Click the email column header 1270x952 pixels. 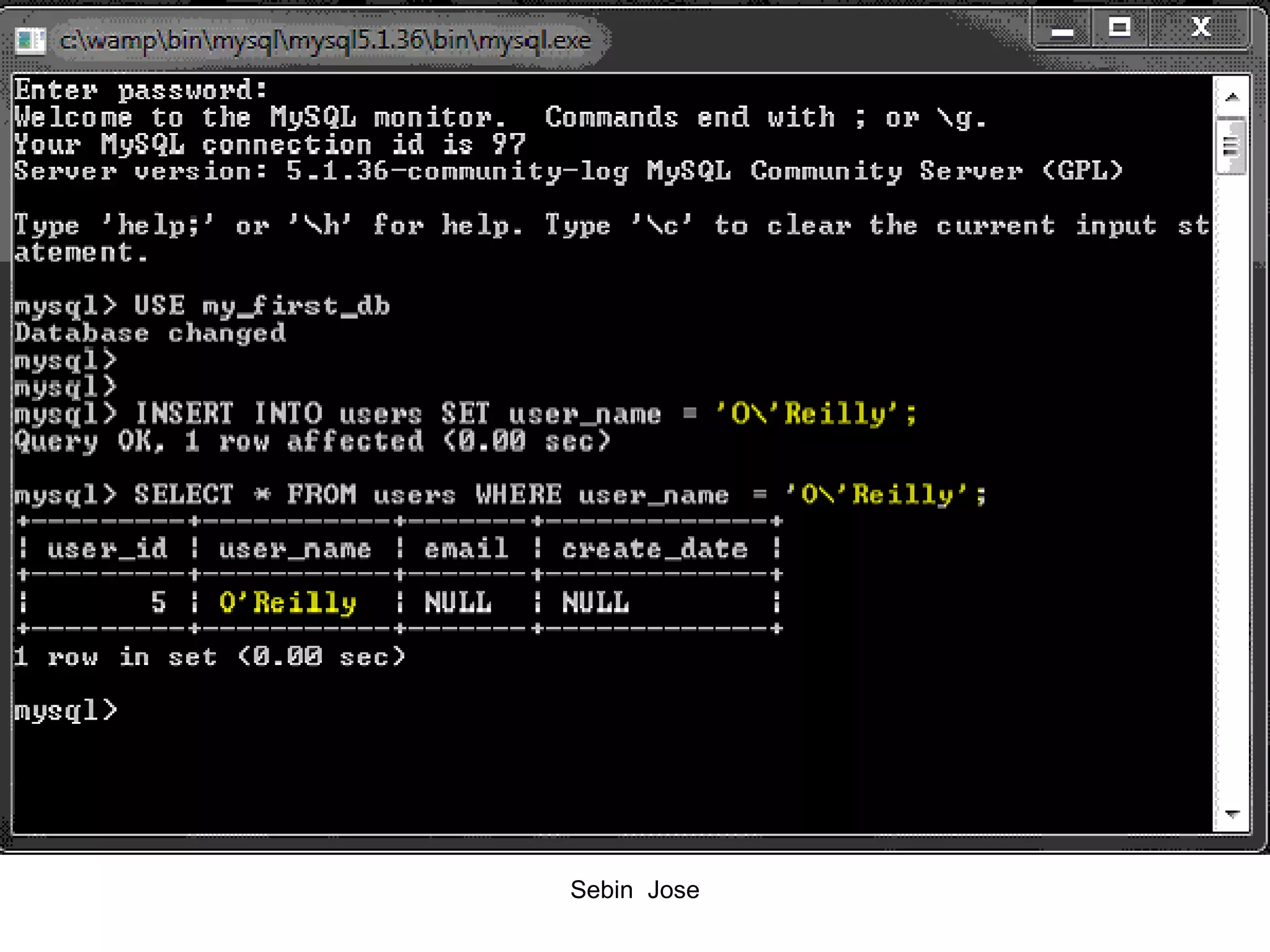(466, 549)
